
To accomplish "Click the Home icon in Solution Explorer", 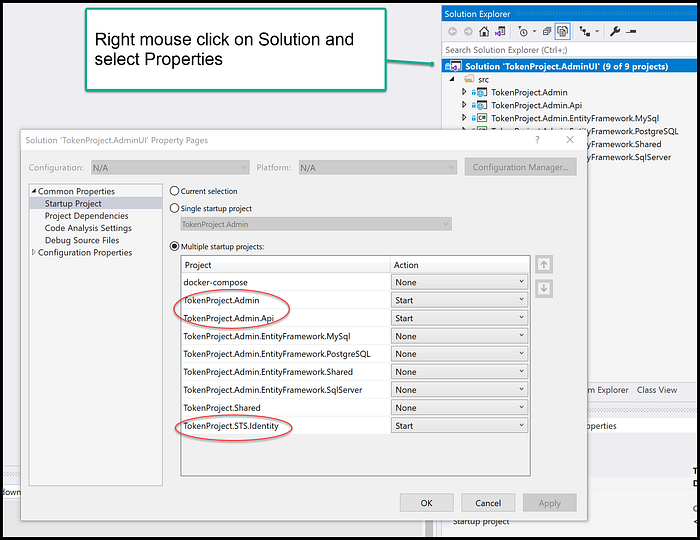I will click(x=484, y=32).
